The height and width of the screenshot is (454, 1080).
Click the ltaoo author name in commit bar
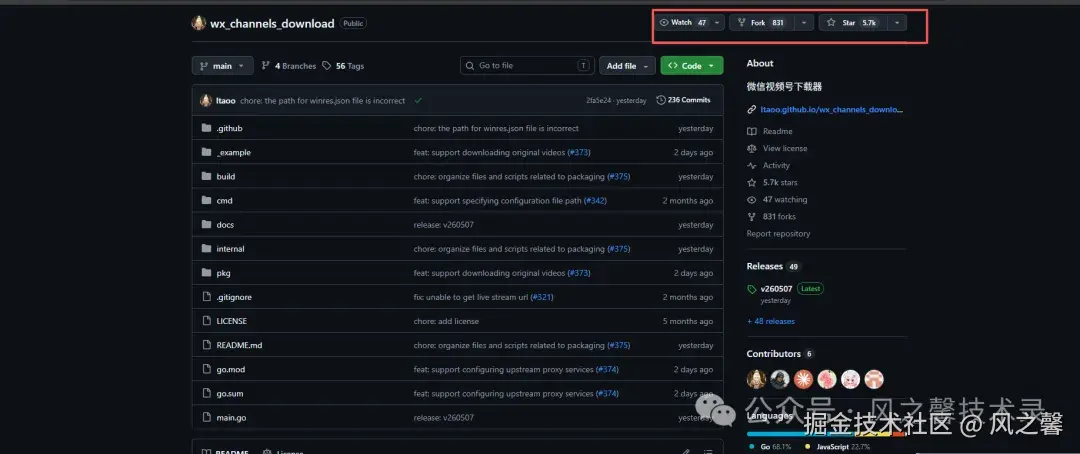[225, 101]
